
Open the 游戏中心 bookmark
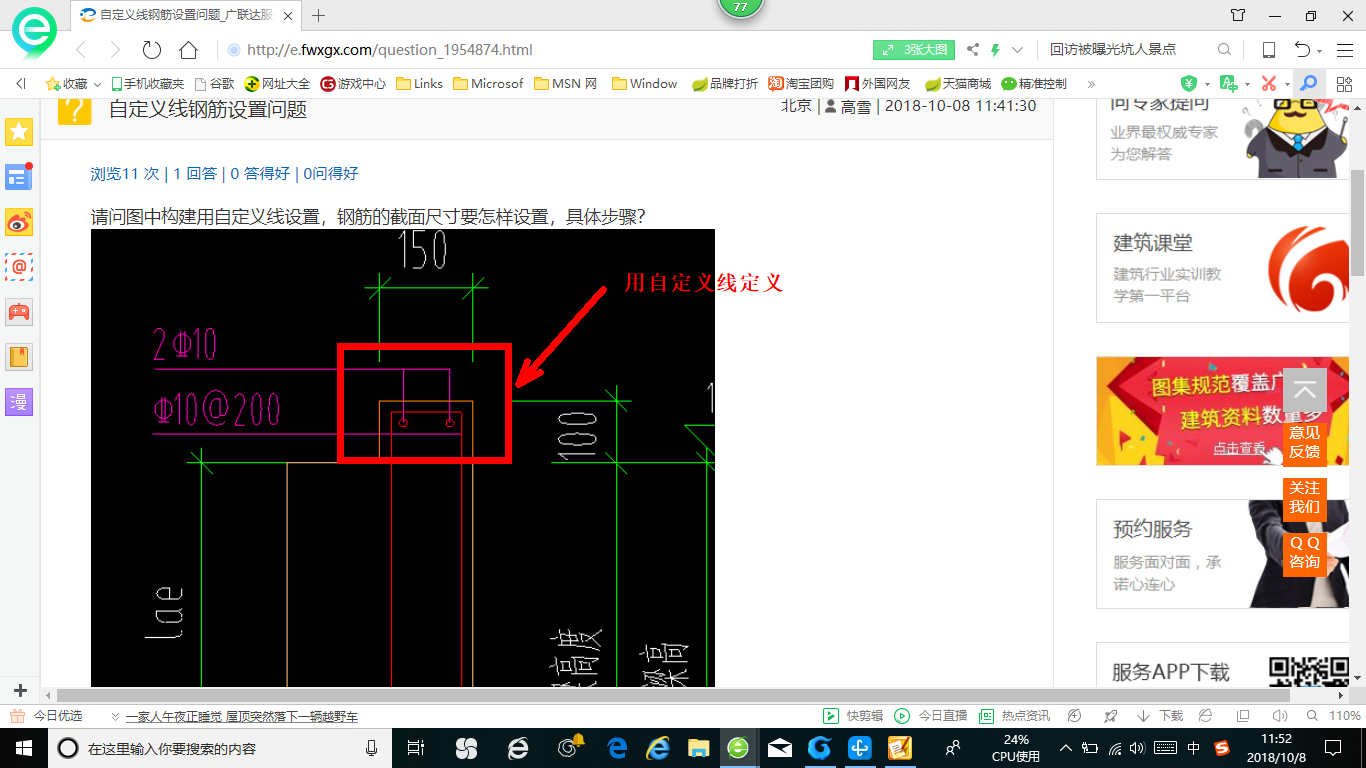point(353,84)
